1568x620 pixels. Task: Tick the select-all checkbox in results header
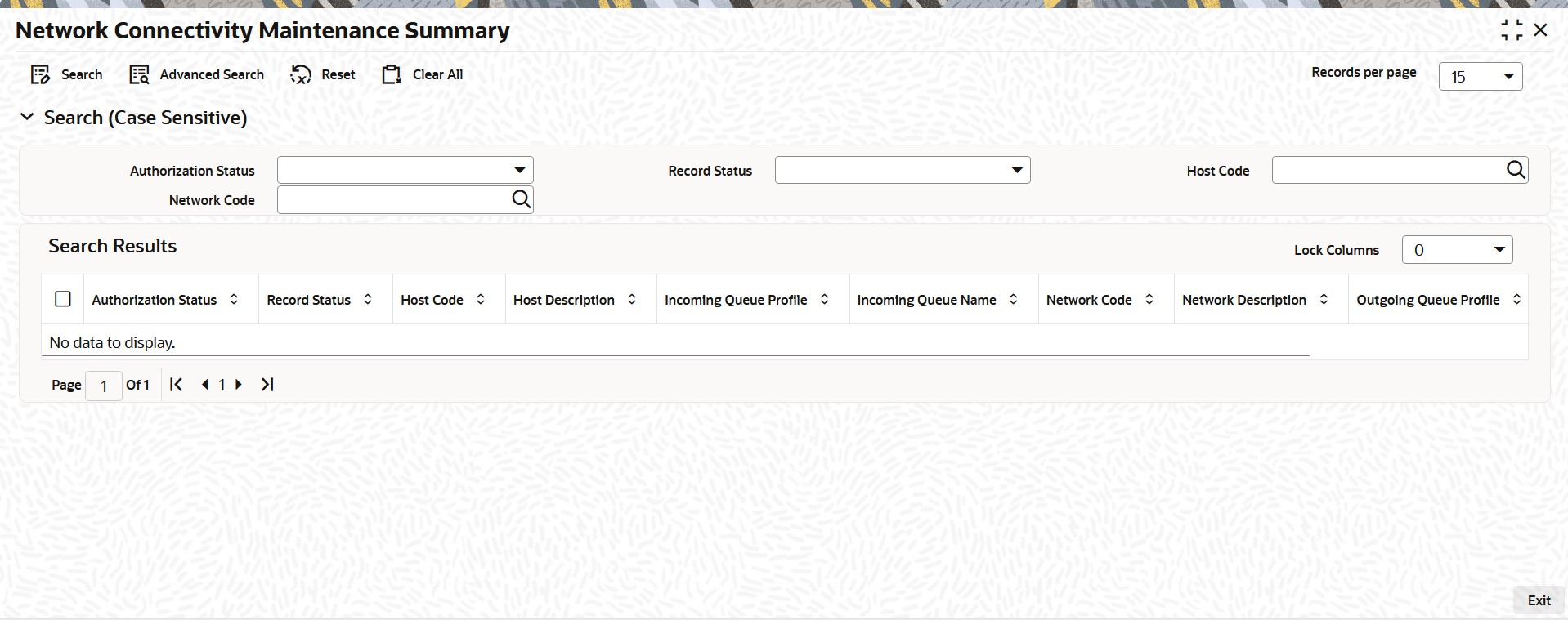[x=63, y=299]
